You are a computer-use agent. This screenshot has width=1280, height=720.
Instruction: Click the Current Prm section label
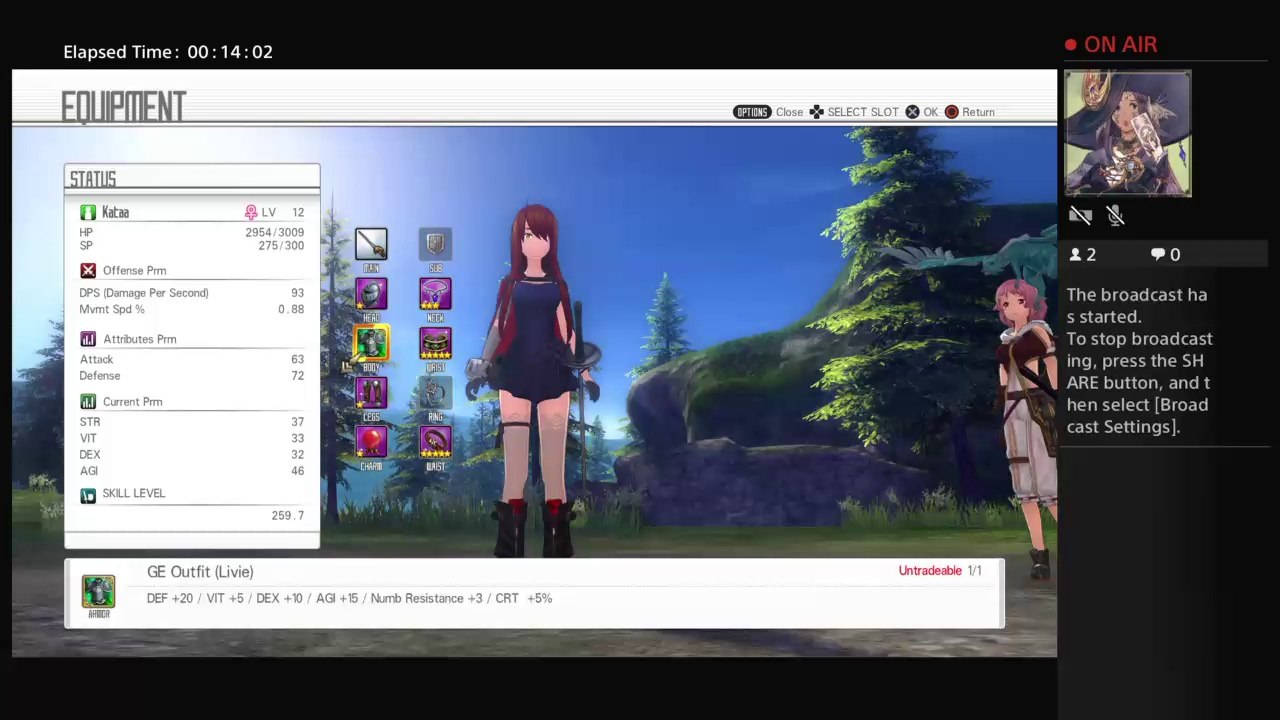tap(132, 402)
